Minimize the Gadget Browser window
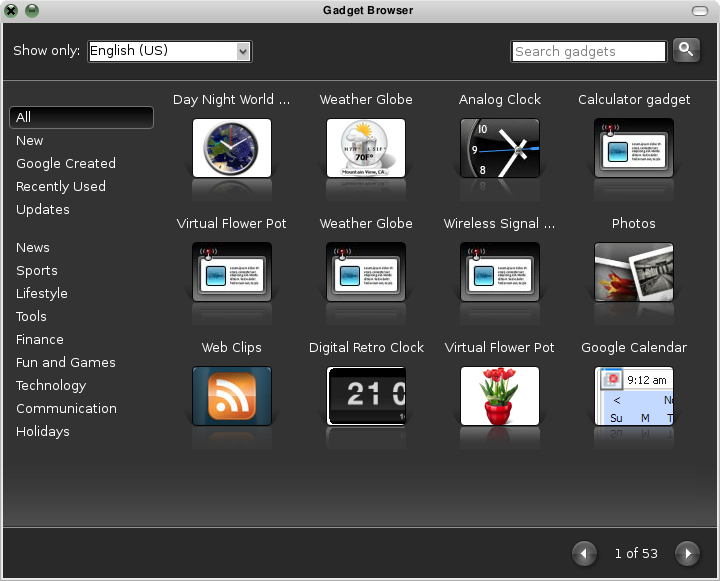The image size is (720, 581). (x=32, y=10)
